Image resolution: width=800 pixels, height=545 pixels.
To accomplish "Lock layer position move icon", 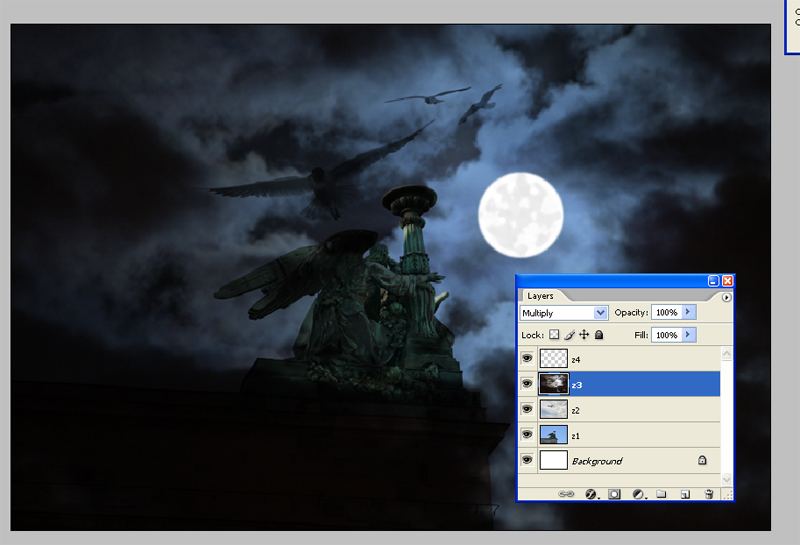I will click(x=584, y=335).
